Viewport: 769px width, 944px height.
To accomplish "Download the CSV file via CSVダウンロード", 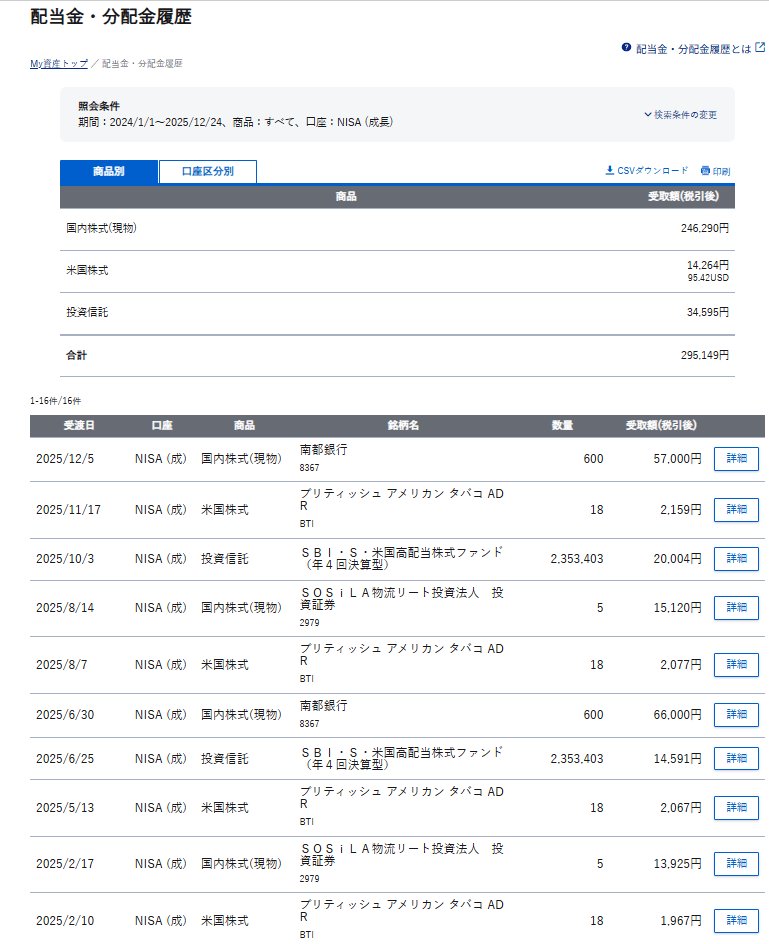I will pos(647,171).
